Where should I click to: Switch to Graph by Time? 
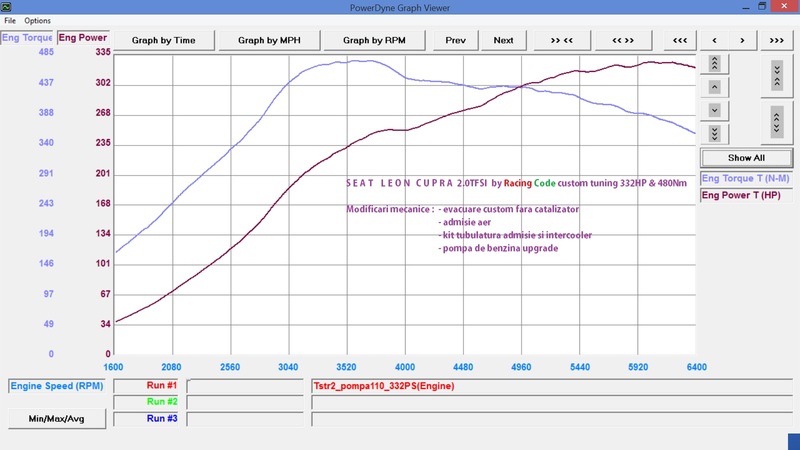164,40
